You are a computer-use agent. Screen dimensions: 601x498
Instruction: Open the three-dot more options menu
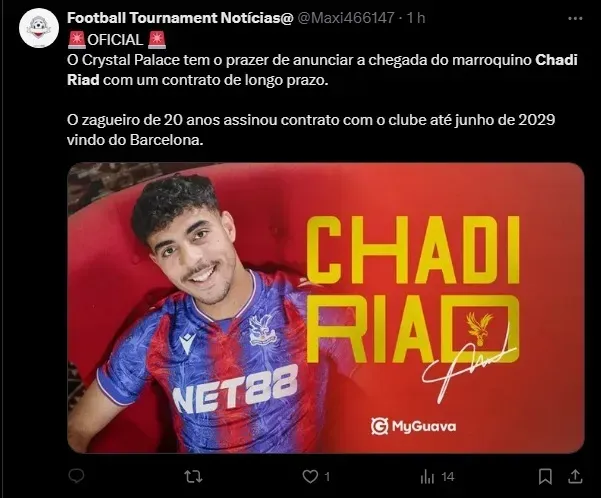point(575,18)
